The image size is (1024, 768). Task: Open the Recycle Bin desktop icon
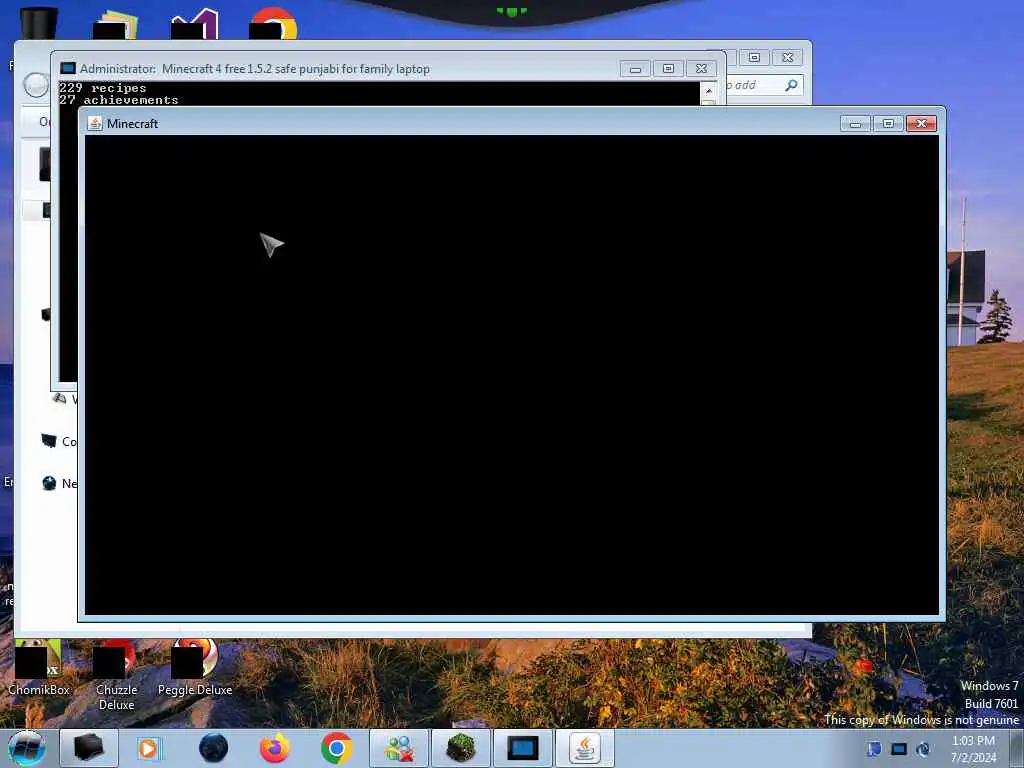[38, 23]
